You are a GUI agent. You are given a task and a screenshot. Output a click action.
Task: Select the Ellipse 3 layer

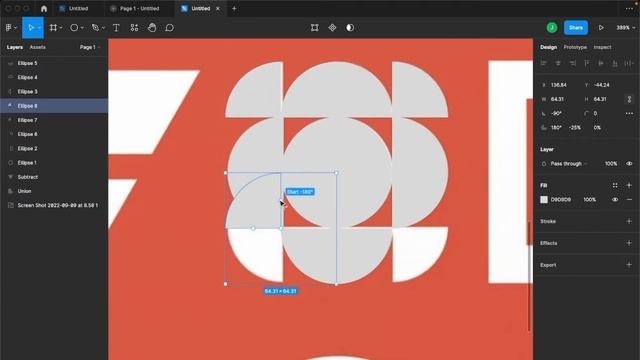54,91
